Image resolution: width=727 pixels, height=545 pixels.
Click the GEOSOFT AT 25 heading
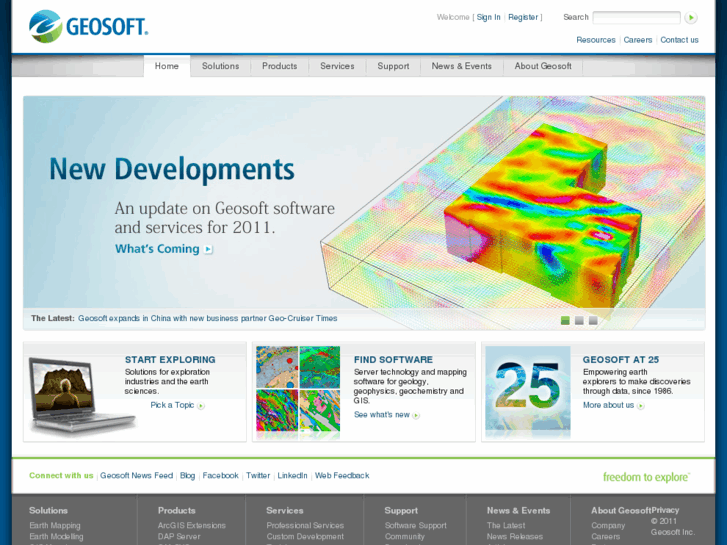pyautogui.click(x=621, y=359)
